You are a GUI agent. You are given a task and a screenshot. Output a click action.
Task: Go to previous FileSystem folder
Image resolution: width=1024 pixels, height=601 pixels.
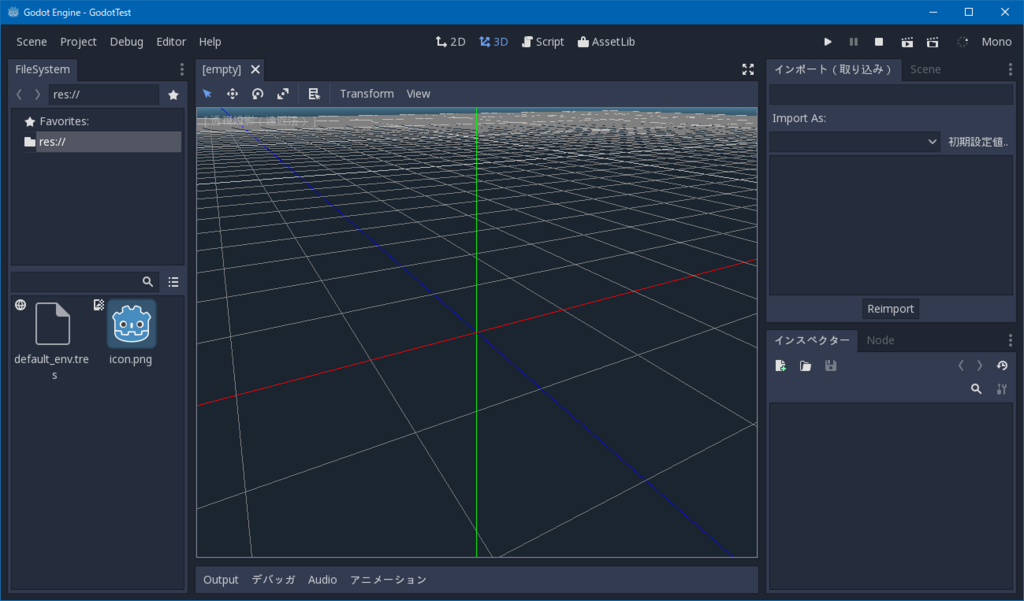pos(19,95)
